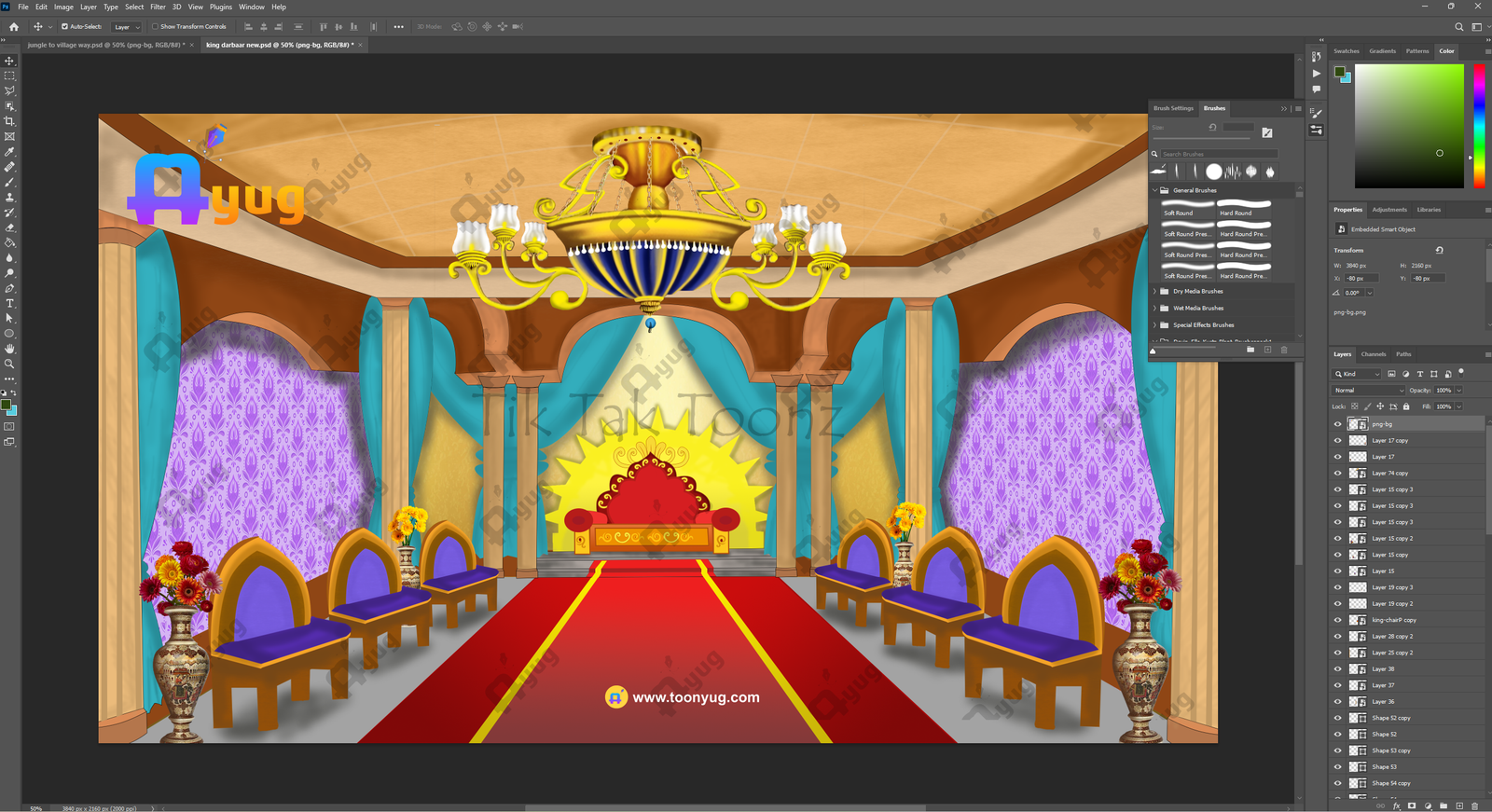The image size is (1492, 812).
Task: Click the Home icon in options bar
Action: pyautogui.click(x=14, y=27)
